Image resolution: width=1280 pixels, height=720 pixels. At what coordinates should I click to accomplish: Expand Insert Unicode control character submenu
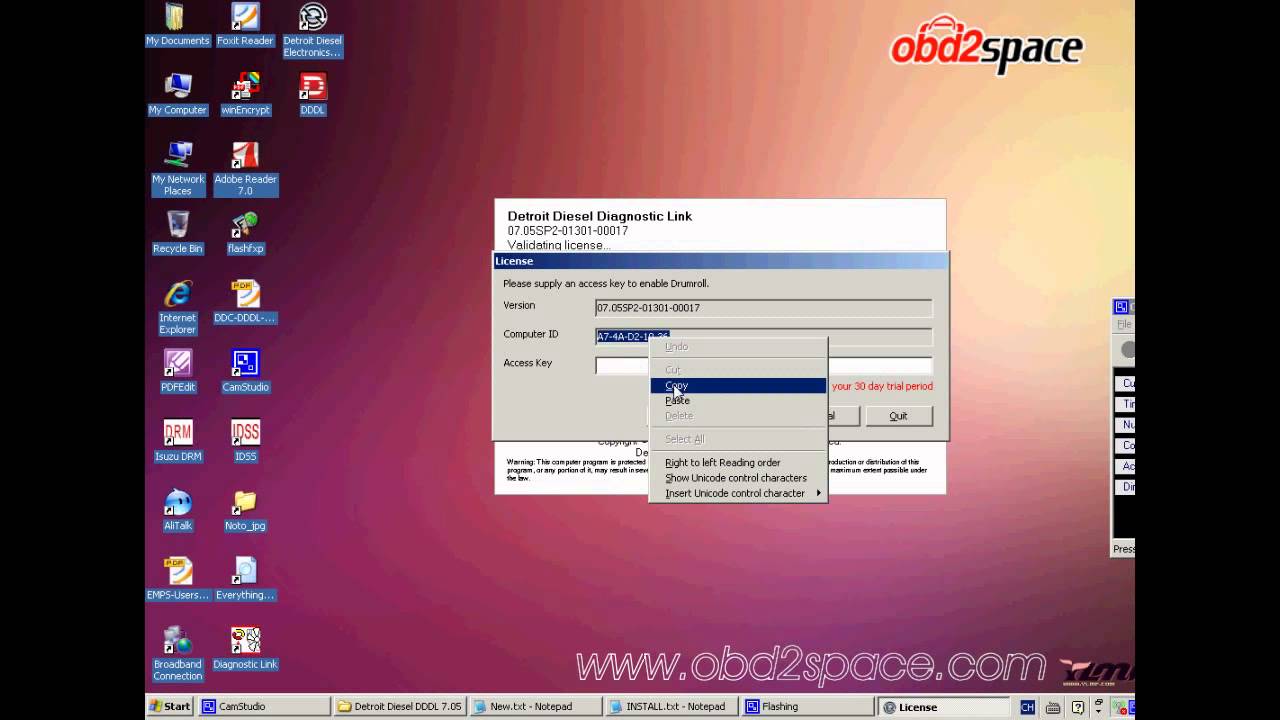tap(738, 493)
